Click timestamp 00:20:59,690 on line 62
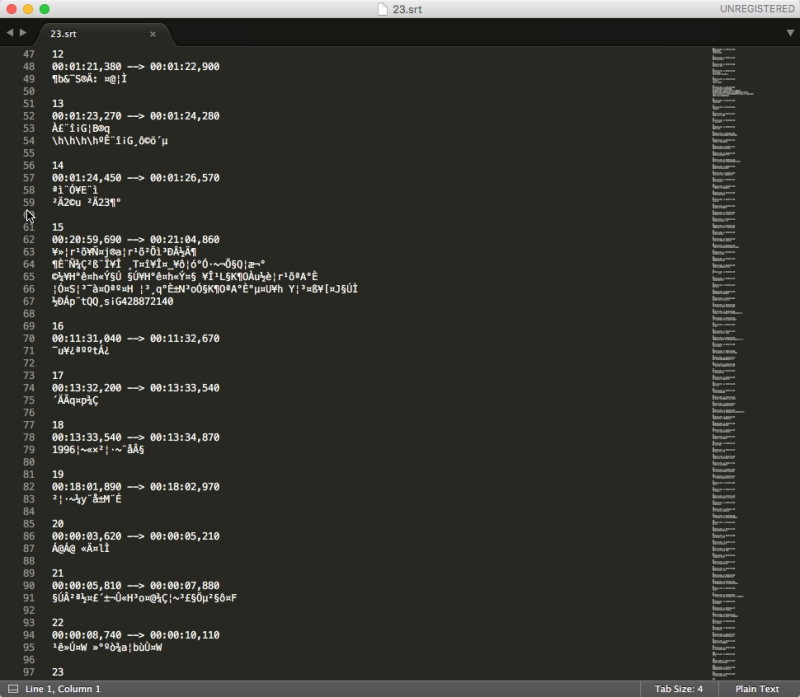The height and width of the screenshot is (697, 800). (x=87, y=239)
